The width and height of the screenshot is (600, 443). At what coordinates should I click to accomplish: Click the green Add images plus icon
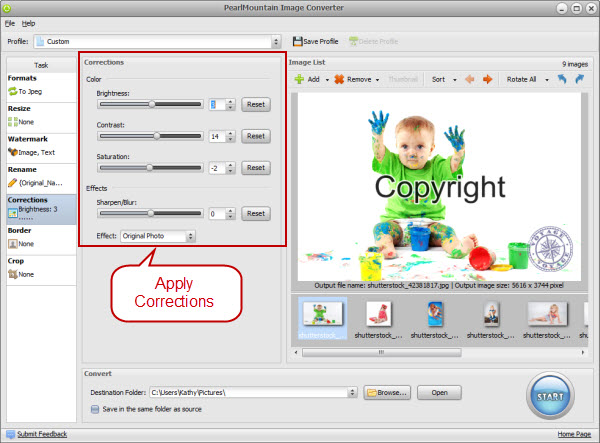point(298,79)
